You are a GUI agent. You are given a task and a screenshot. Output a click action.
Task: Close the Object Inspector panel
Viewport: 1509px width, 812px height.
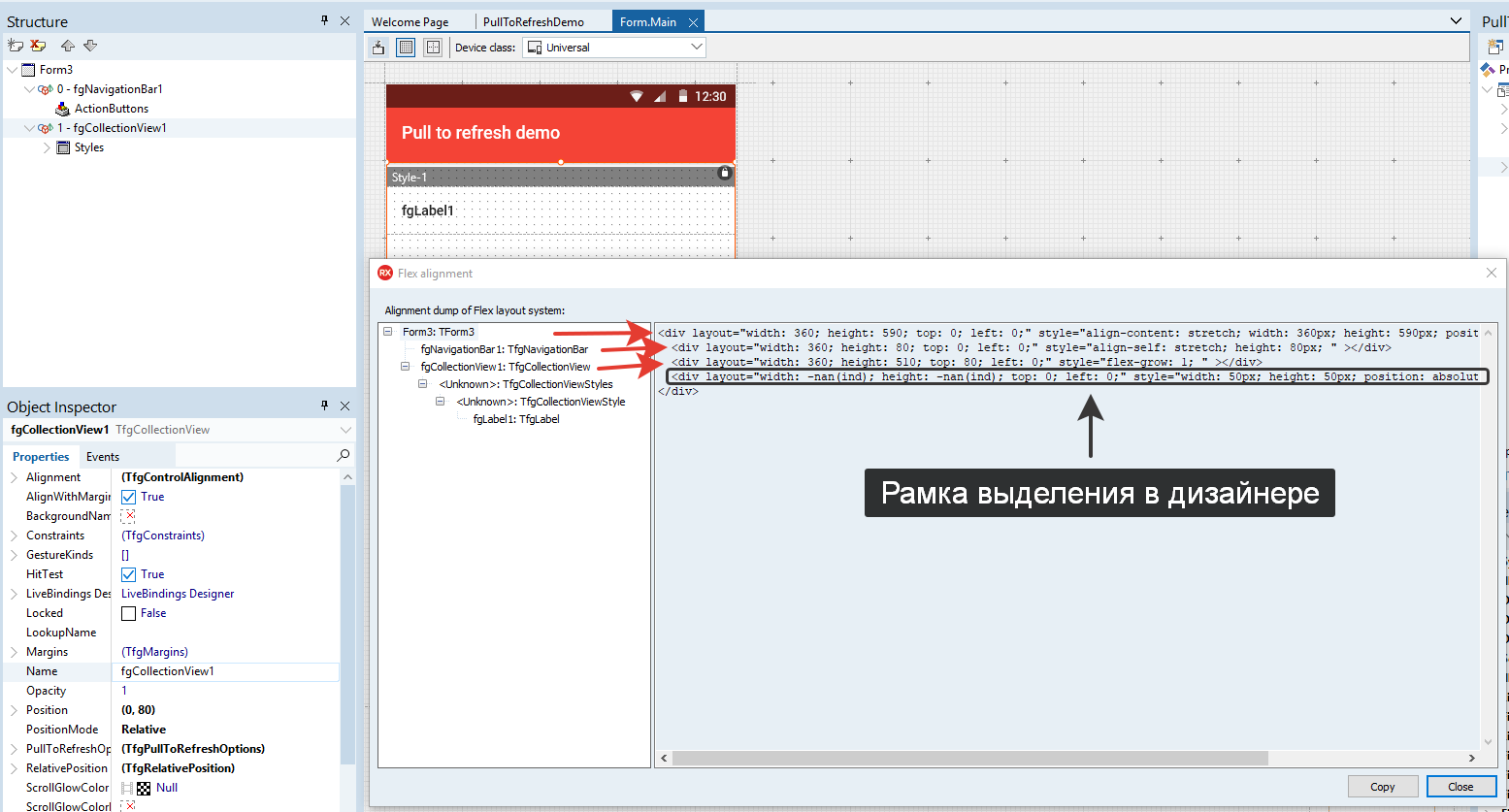click(x=344, y=406)
